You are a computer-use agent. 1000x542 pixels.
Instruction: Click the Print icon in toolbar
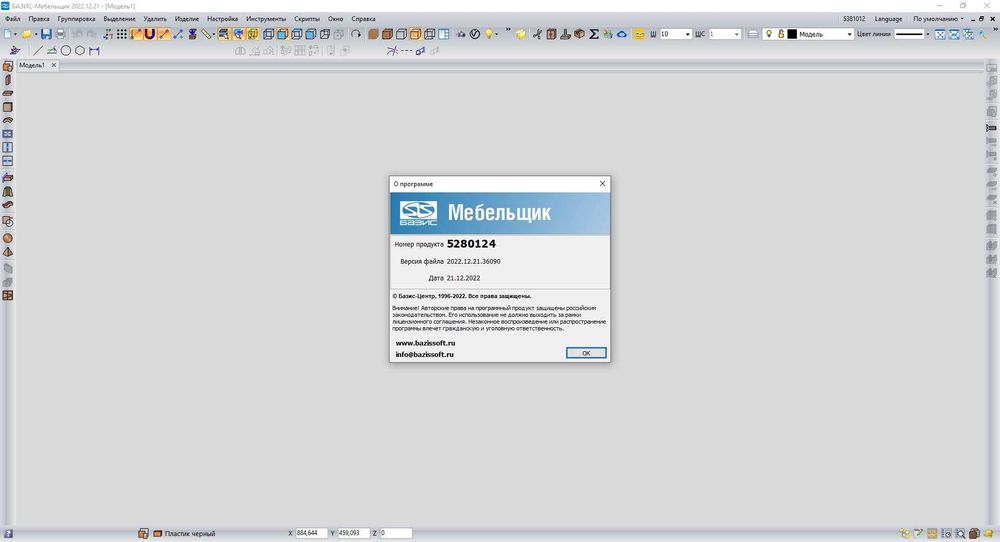click(61, 34)
